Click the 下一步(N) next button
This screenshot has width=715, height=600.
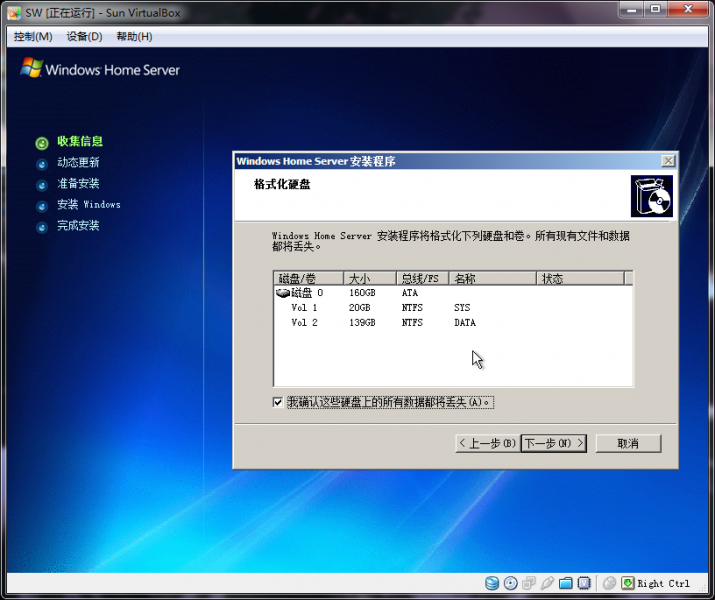pyautogui.click(x=554, y=443)
